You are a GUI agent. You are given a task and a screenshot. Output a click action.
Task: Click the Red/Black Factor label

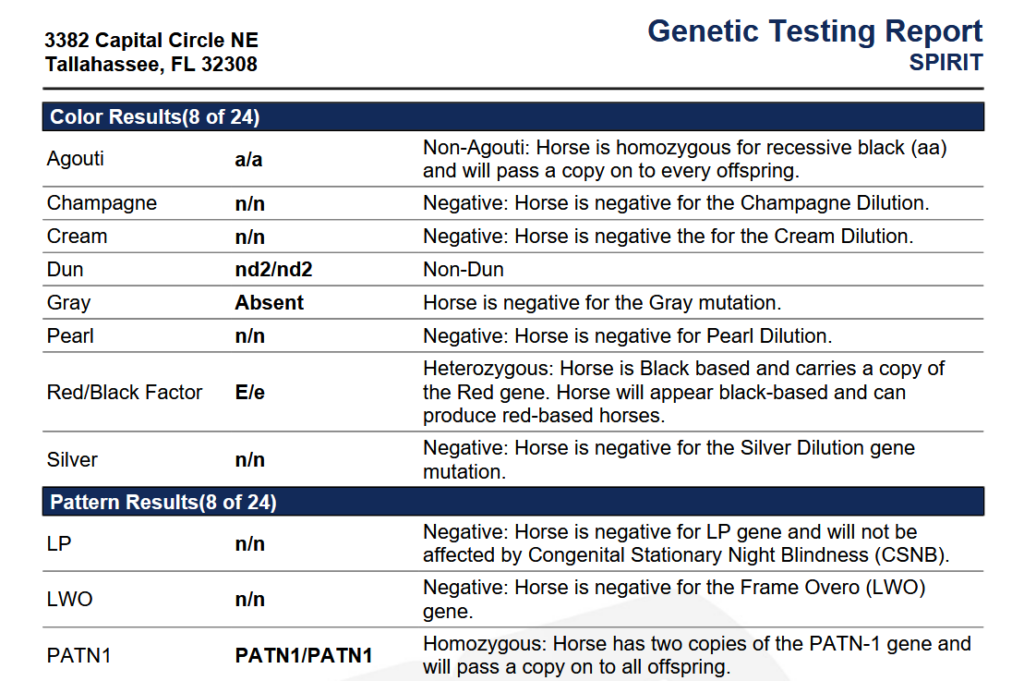(125, 392)
